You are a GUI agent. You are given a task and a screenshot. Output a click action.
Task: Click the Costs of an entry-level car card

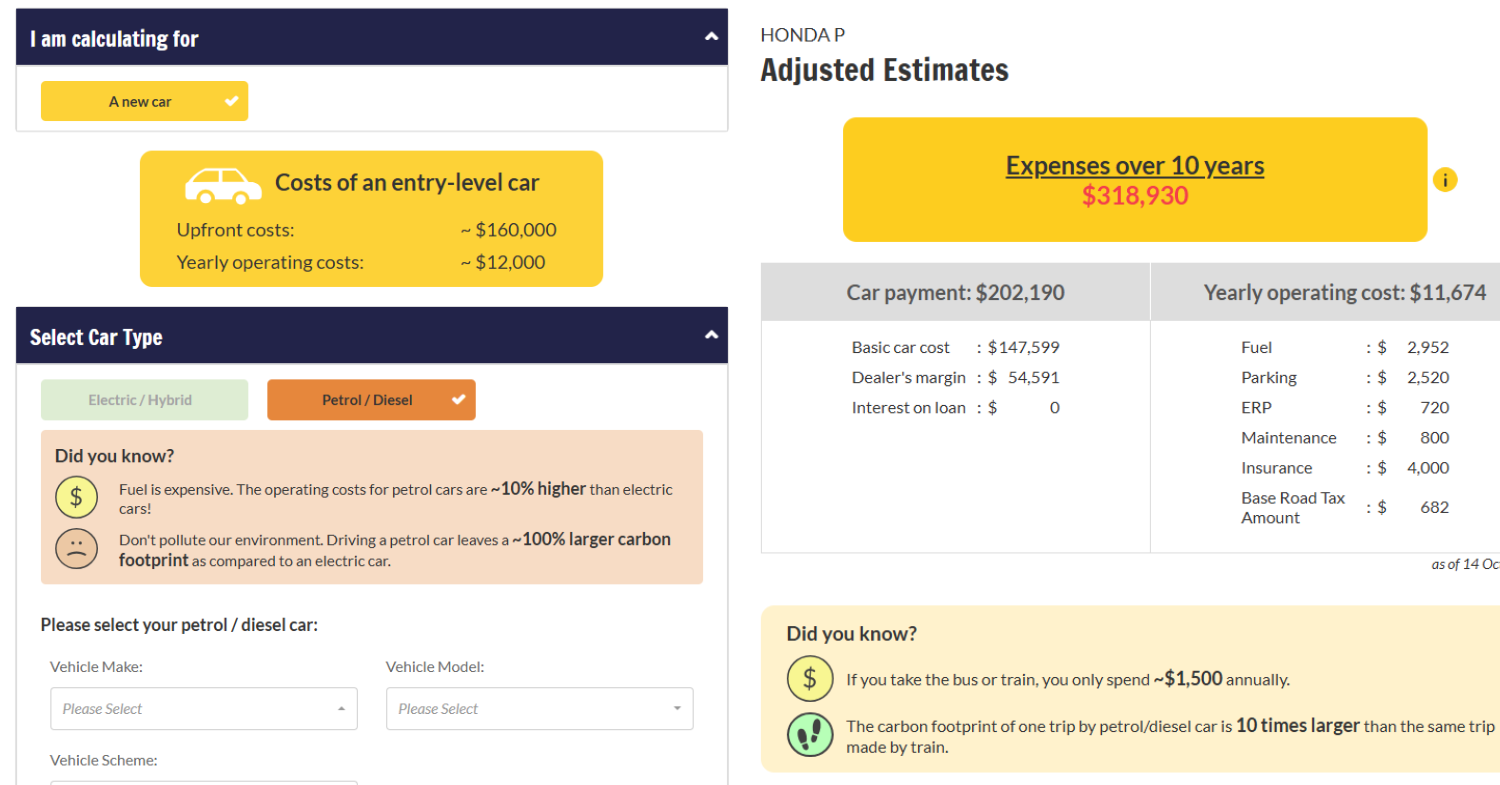[x=371, y=219]
